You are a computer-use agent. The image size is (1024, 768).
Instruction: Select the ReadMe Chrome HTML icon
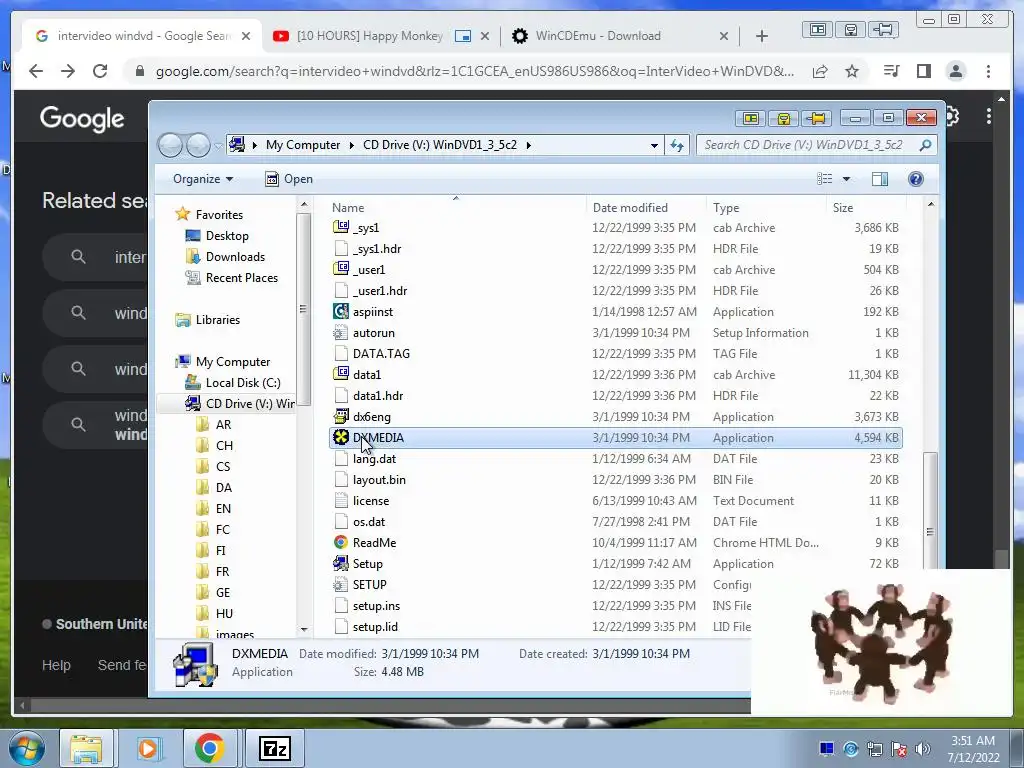(x=341, y=542)
